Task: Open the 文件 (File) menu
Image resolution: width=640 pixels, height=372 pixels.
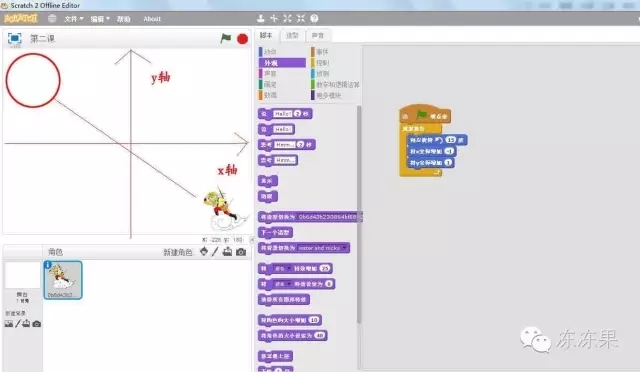Action: [x=73, y=19]
